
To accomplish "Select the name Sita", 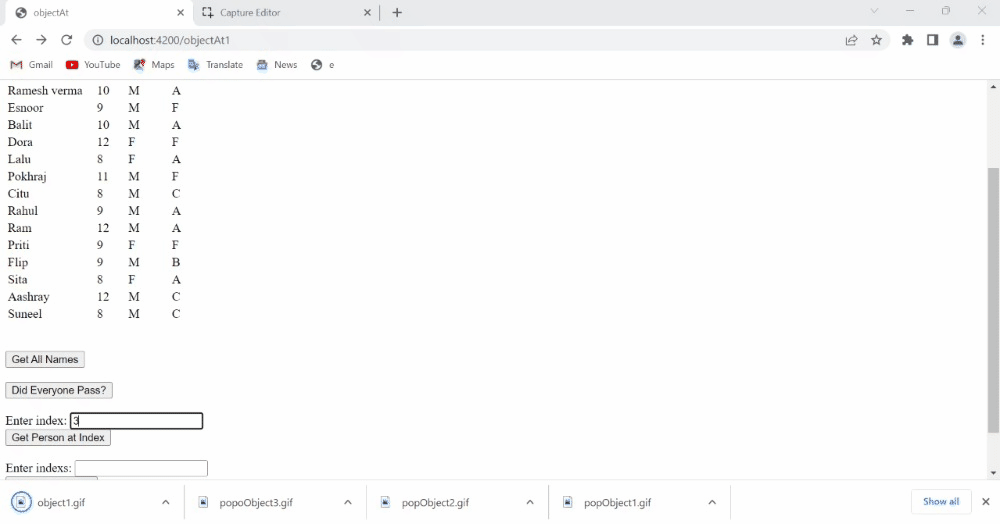I will (x=17, y=280).
